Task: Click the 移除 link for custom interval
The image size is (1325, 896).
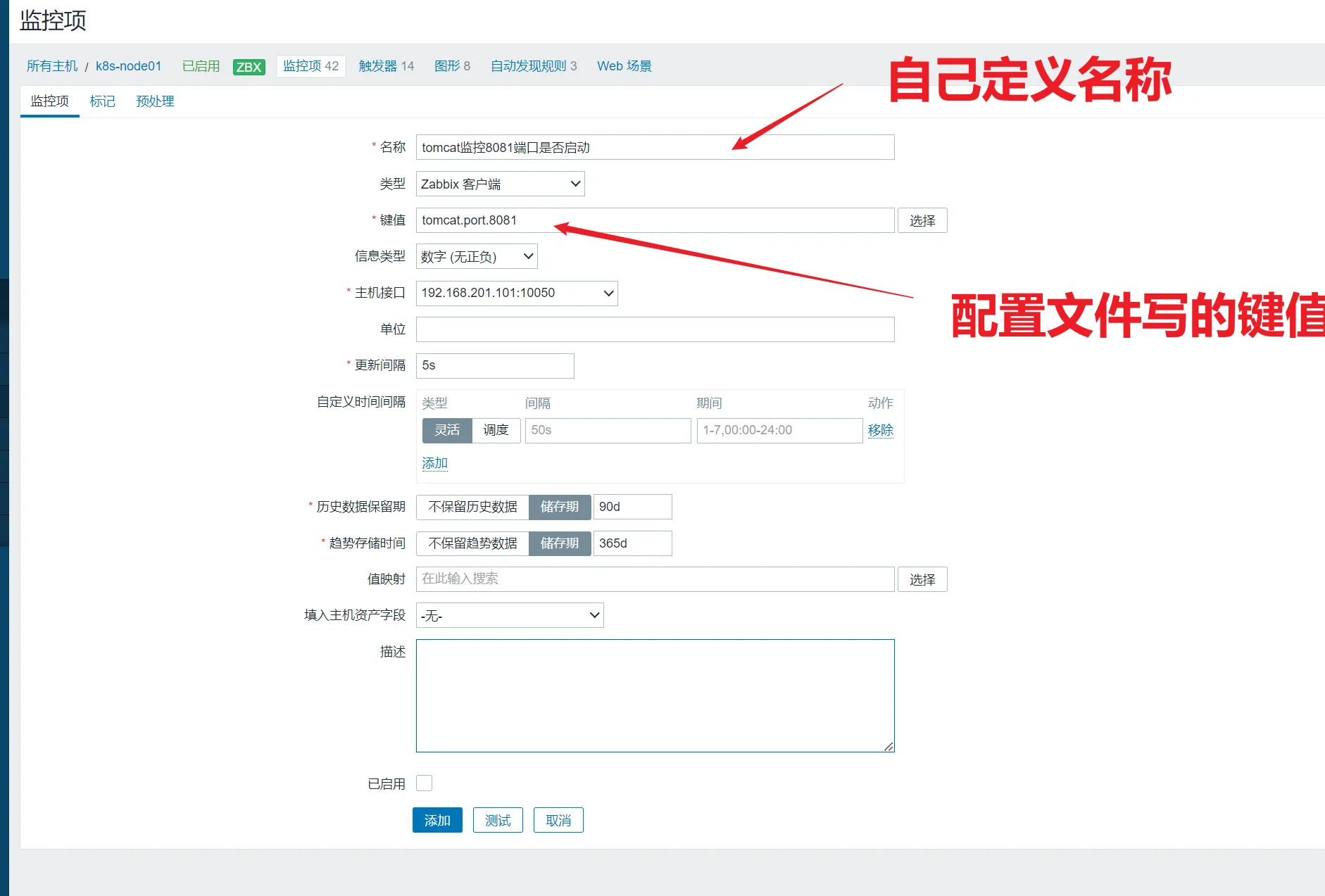Action: pos(880,430)
